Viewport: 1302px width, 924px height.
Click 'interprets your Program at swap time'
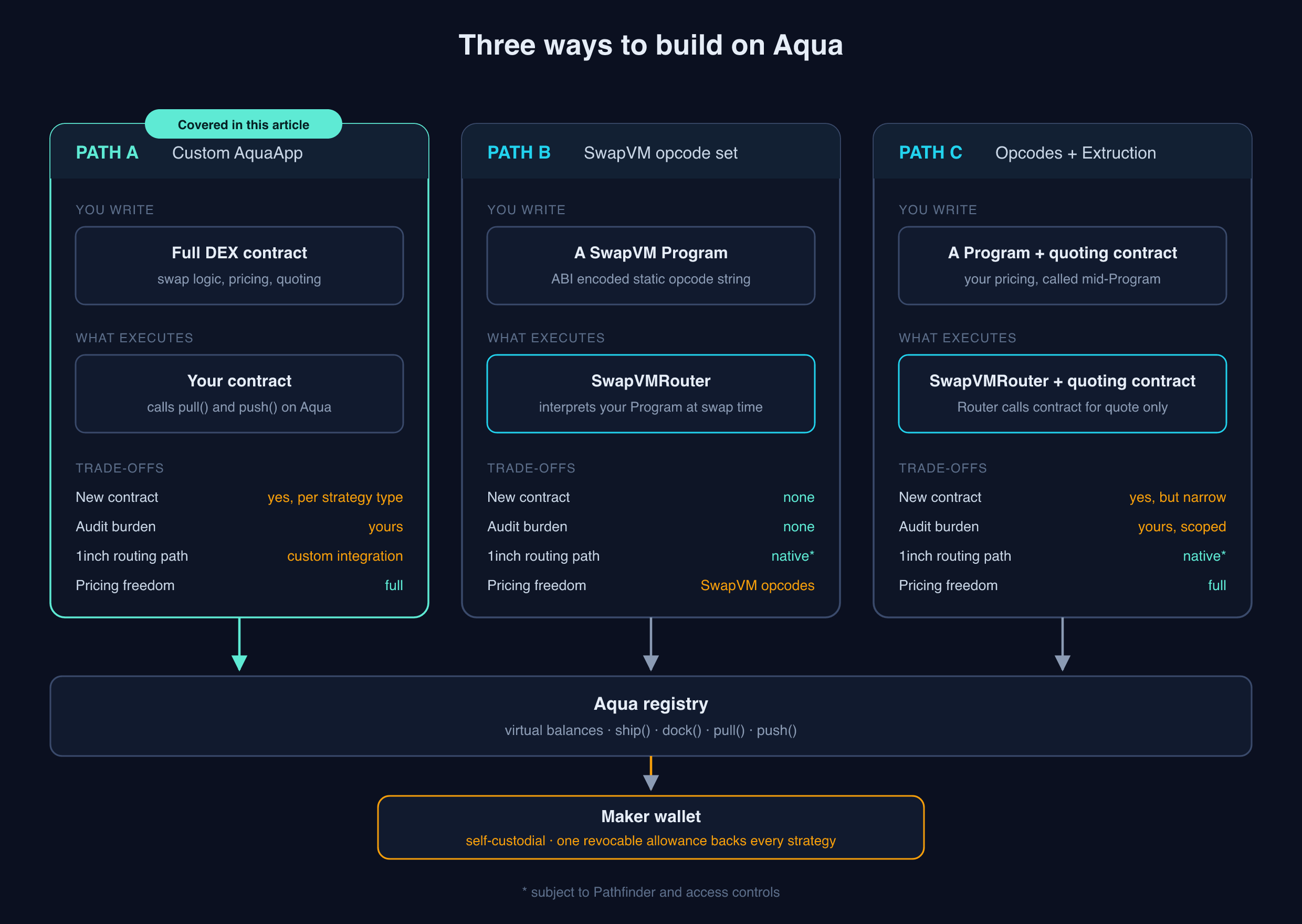(650, 407)
